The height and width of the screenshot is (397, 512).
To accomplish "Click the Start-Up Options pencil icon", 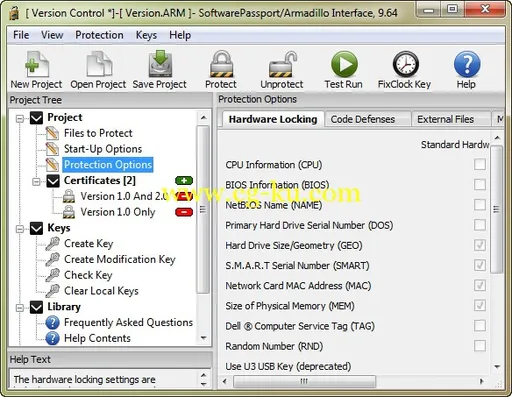I will pos(52,149).
